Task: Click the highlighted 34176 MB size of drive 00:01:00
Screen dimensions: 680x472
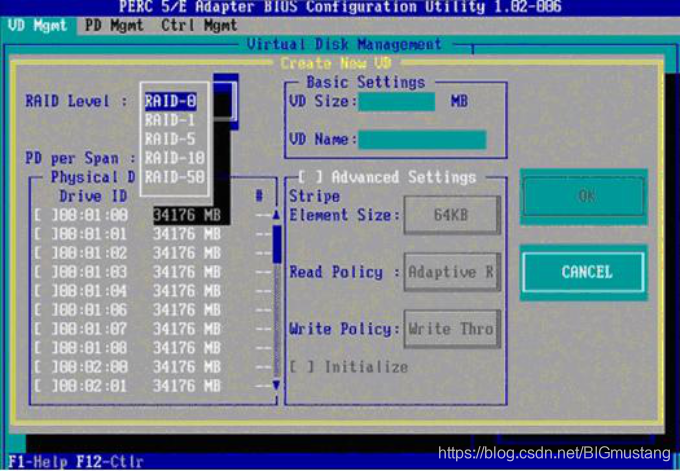Action: click(187, 215)
